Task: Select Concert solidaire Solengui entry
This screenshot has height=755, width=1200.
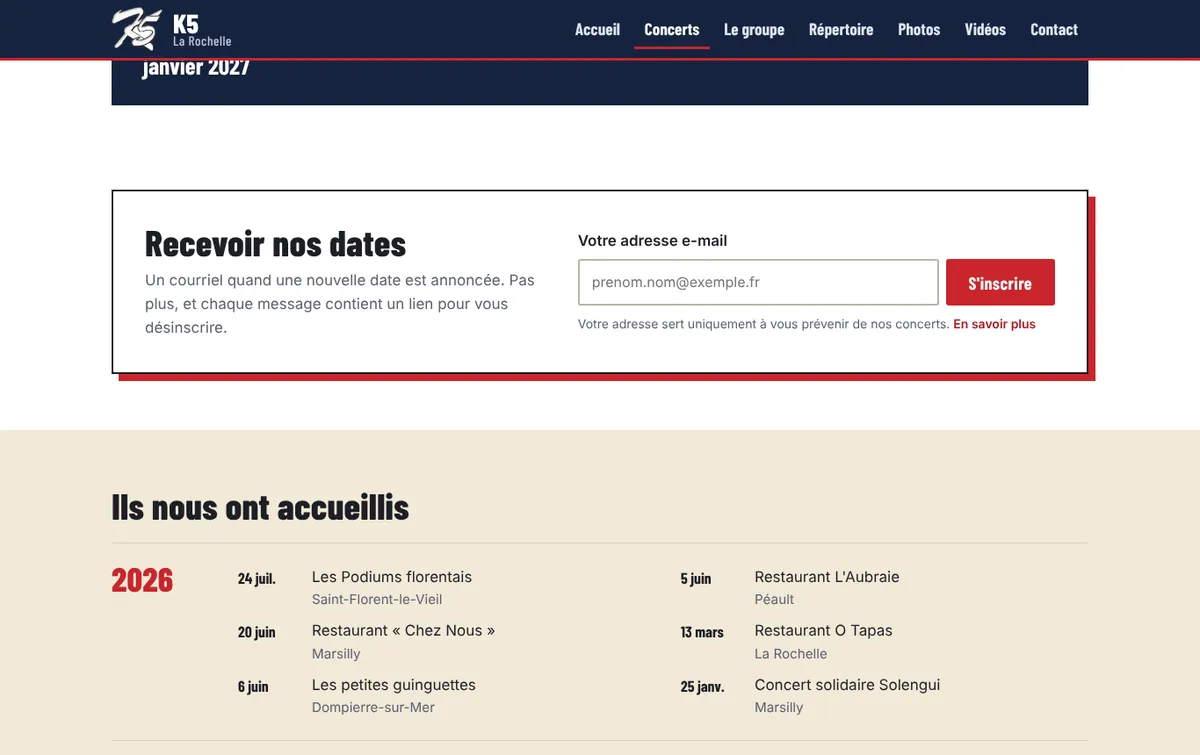Action: coord(847,685)
